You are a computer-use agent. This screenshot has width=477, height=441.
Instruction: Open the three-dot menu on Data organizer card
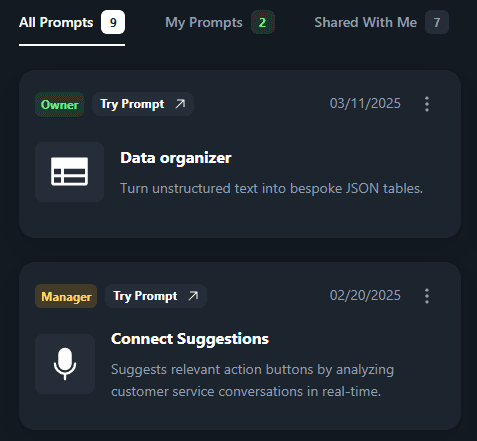tap(427, 104)
